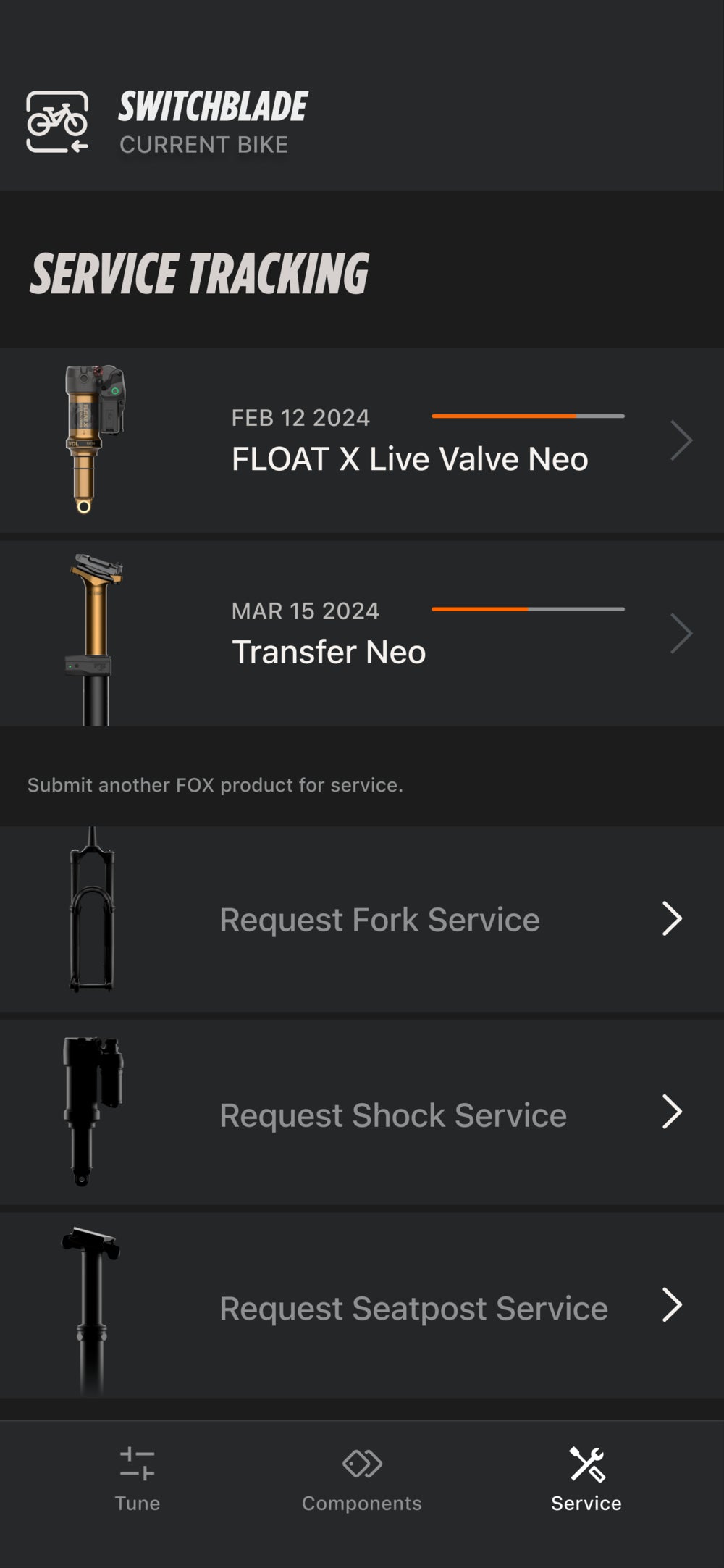Open Request Shock Service chevron
The image size is (724, 1568).
click(672, 1112)
